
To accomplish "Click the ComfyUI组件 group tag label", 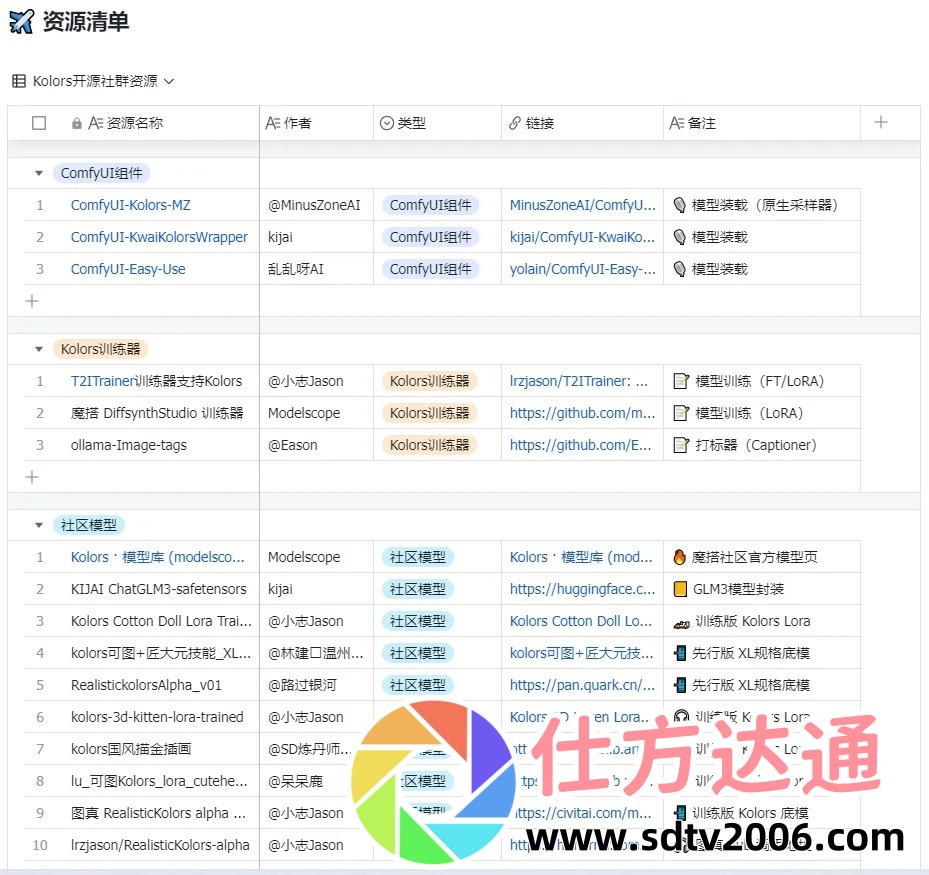I will (x=101, y=173).
